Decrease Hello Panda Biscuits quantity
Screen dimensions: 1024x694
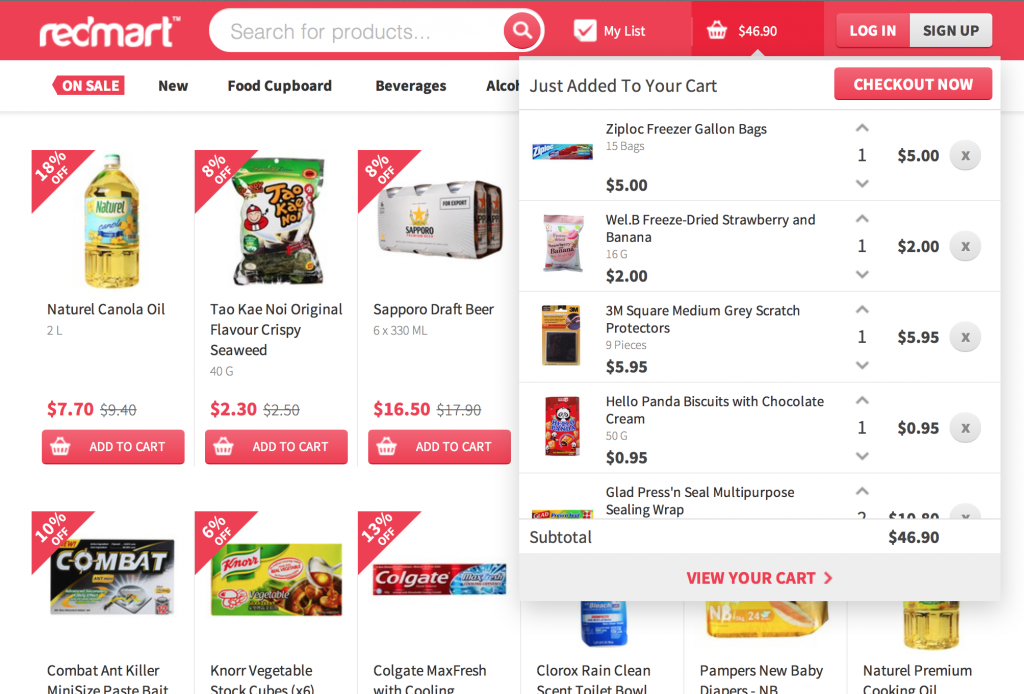[x=862, y=456]
